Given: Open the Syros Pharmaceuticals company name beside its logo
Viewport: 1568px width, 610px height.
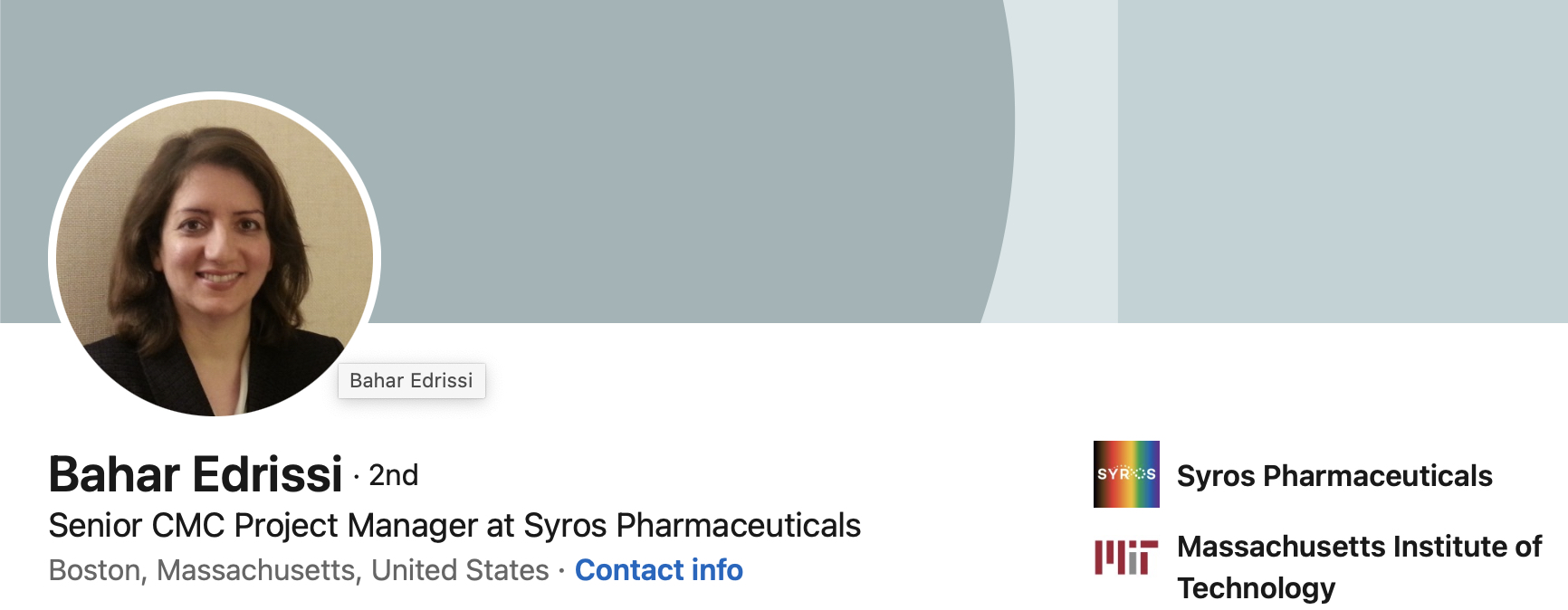Looking at the screenshot, I should [x=1334, y=476].
